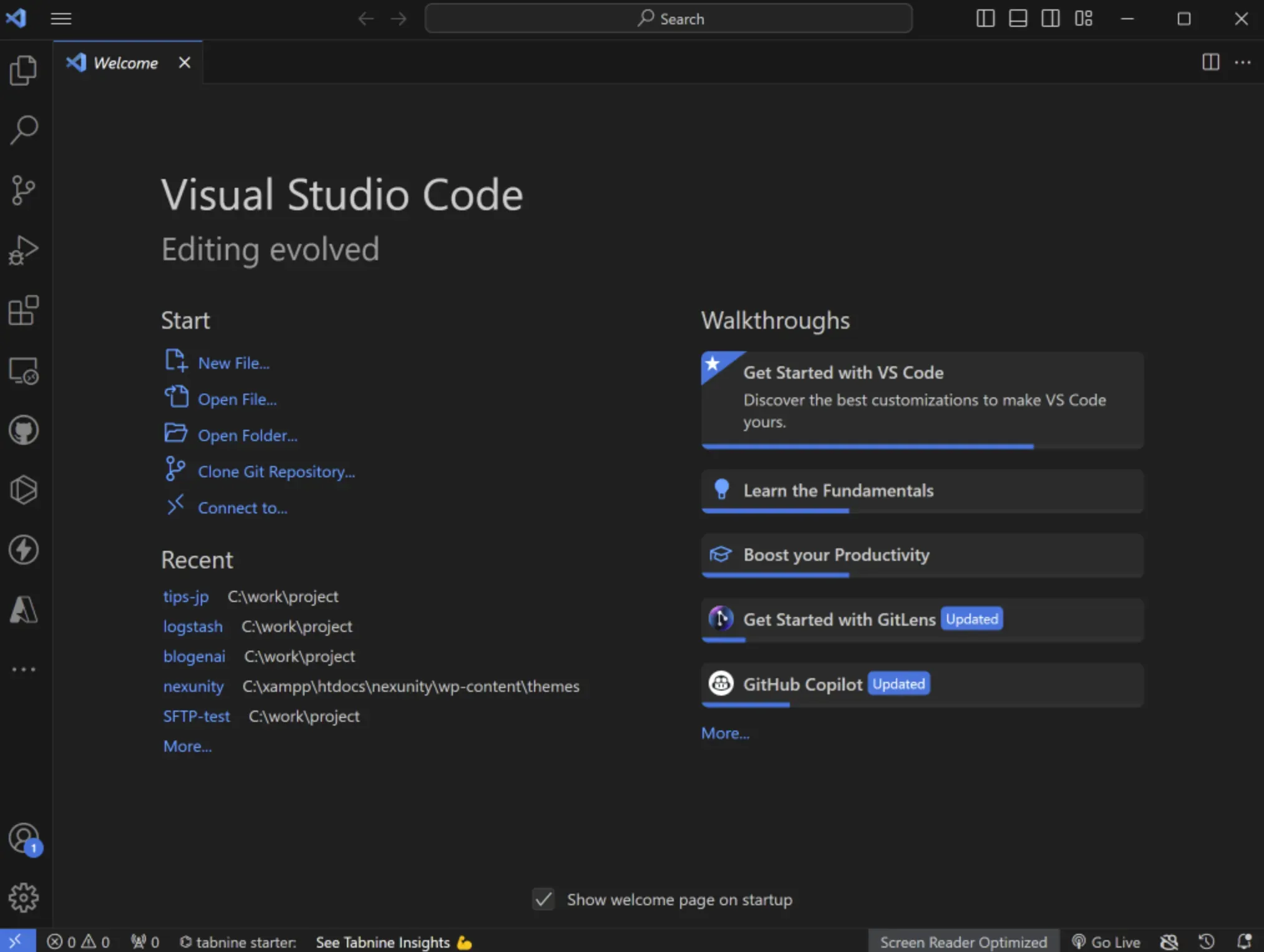Open the Customize Layout control
This screenshot has width=1264, height=952.
pos(1084,18)
